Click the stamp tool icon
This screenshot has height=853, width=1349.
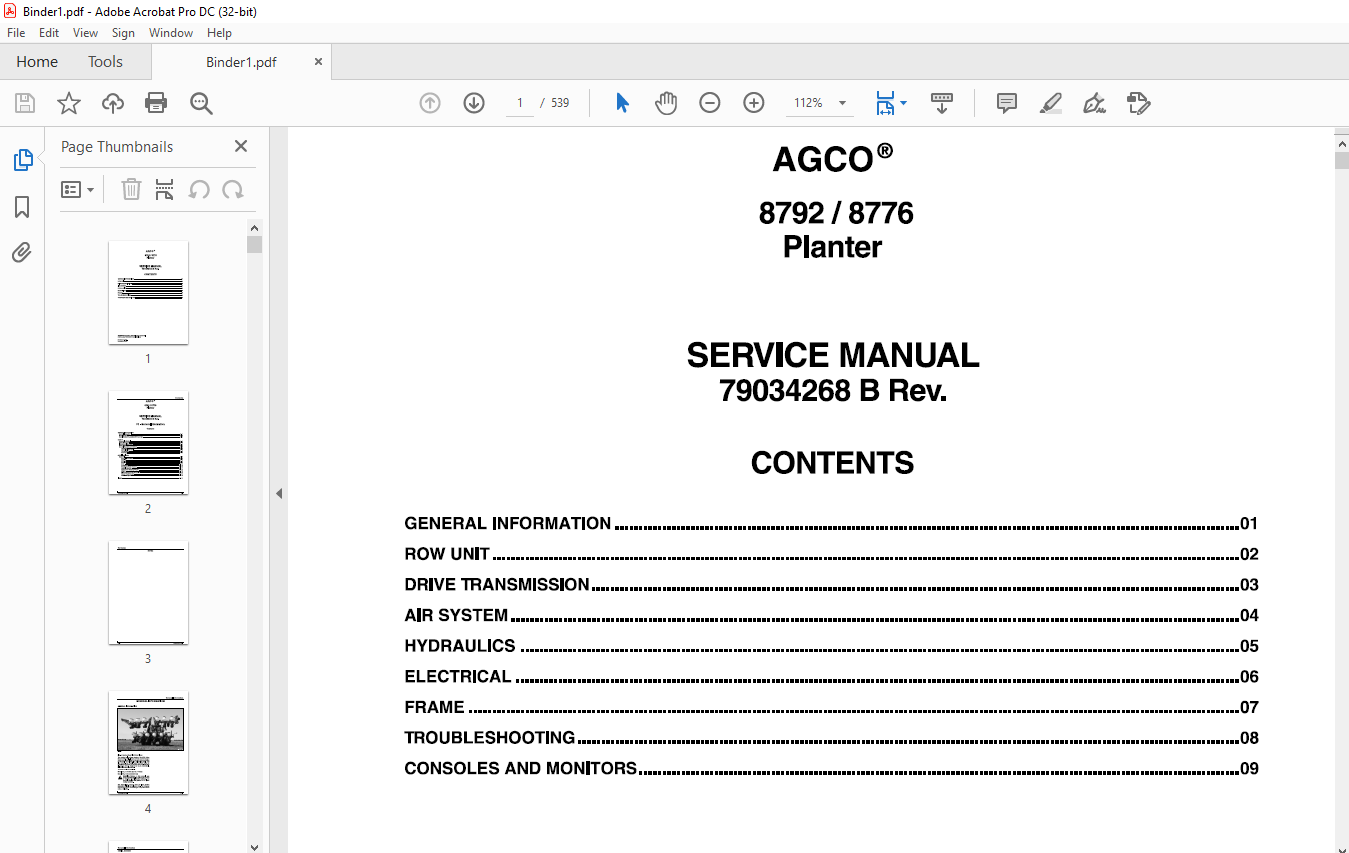pyautogui.click(x=1139, y=103)
